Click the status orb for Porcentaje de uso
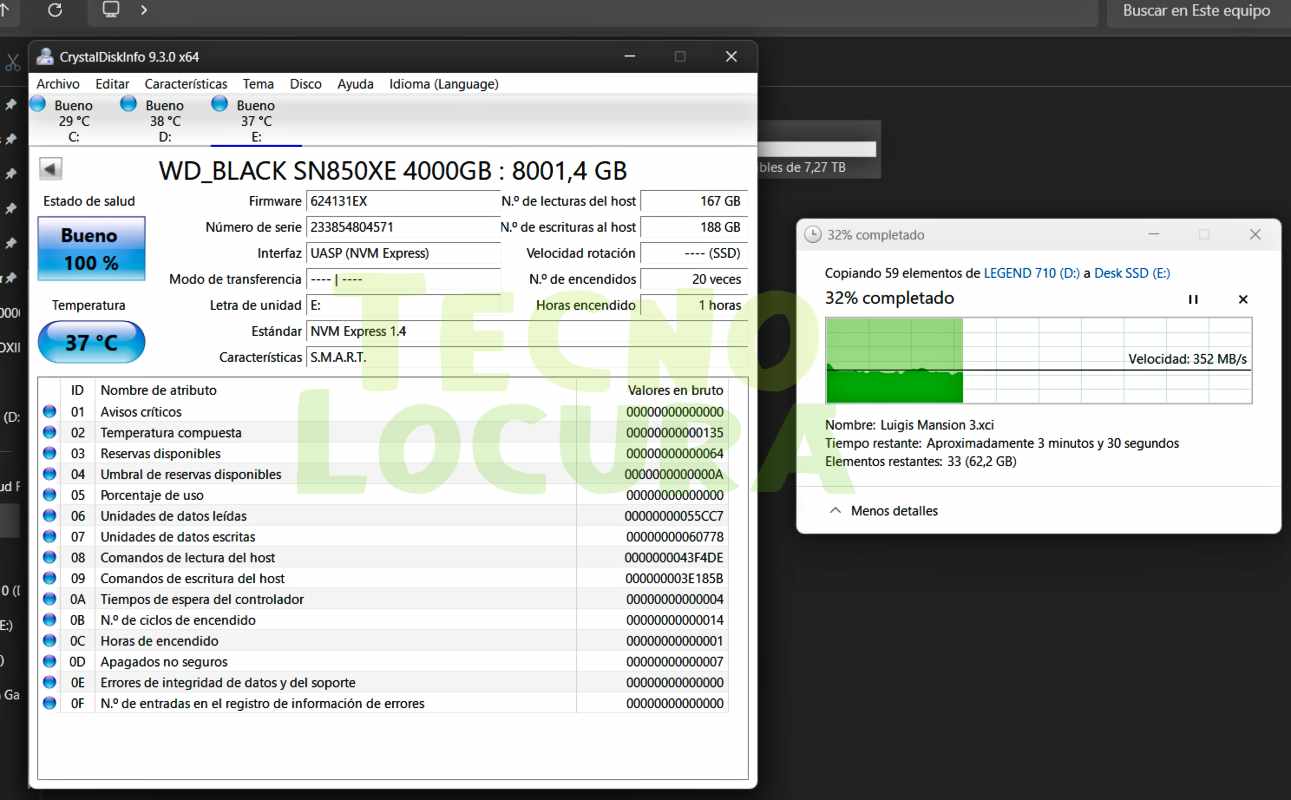The width and height of the screenshot is (1291, 800). pyautogui.click(x=49, y=495)
